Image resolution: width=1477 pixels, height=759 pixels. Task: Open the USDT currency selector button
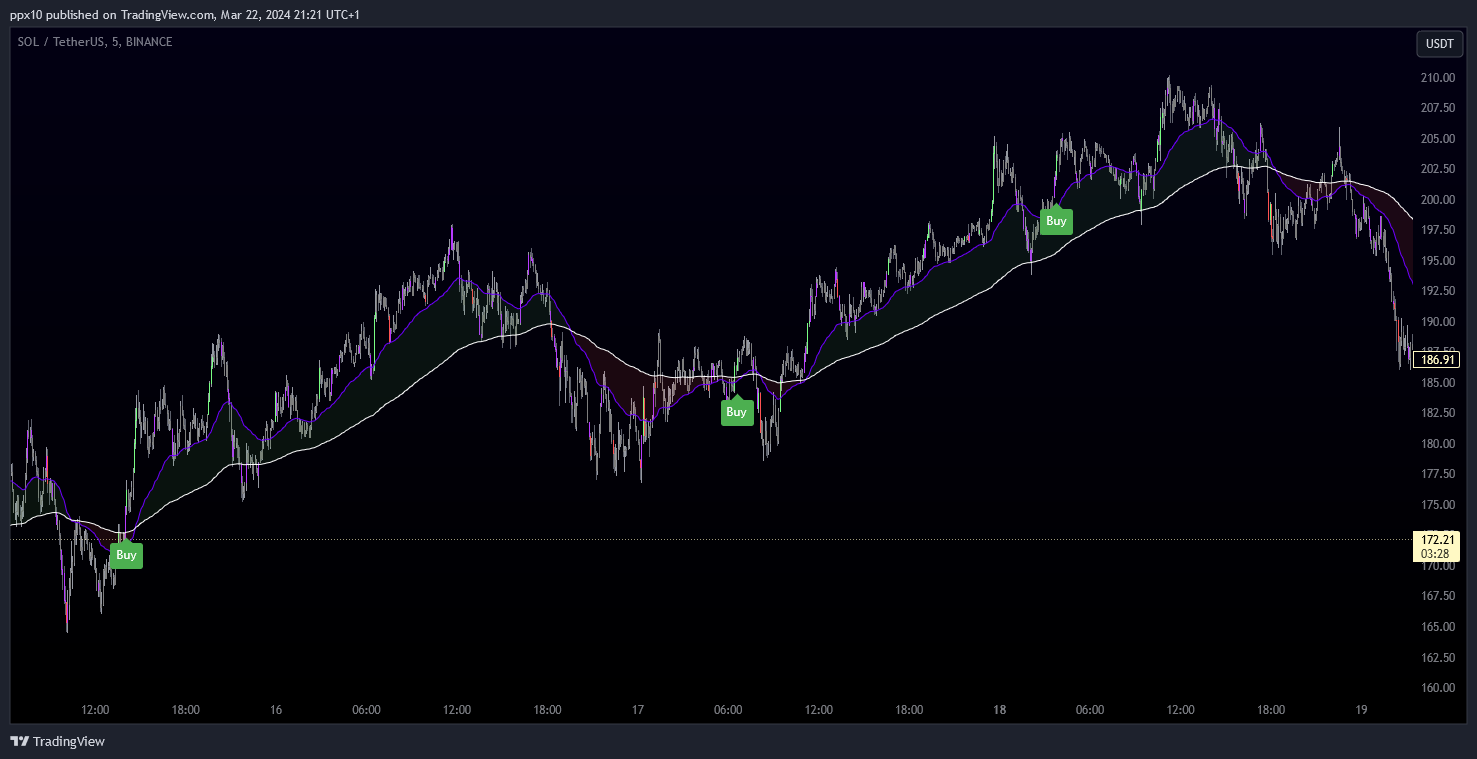pos(1439,44)
